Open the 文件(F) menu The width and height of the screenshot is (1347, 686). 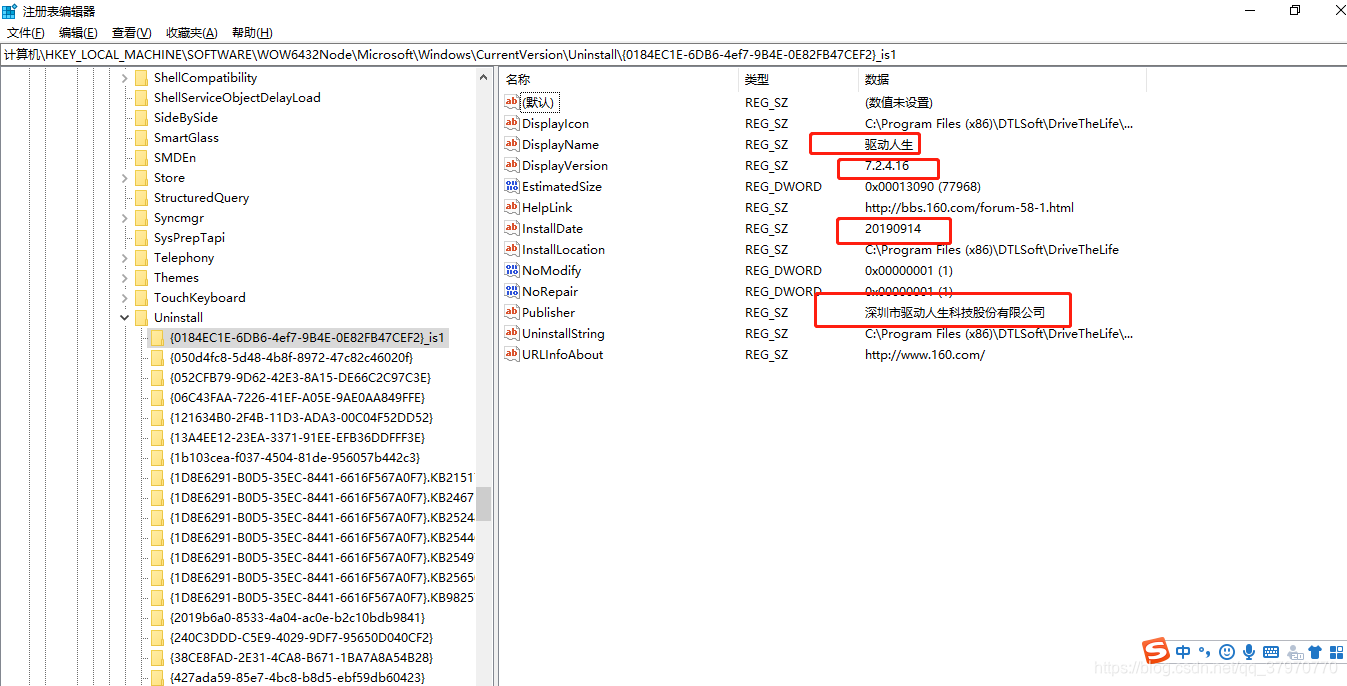[25, 33]
